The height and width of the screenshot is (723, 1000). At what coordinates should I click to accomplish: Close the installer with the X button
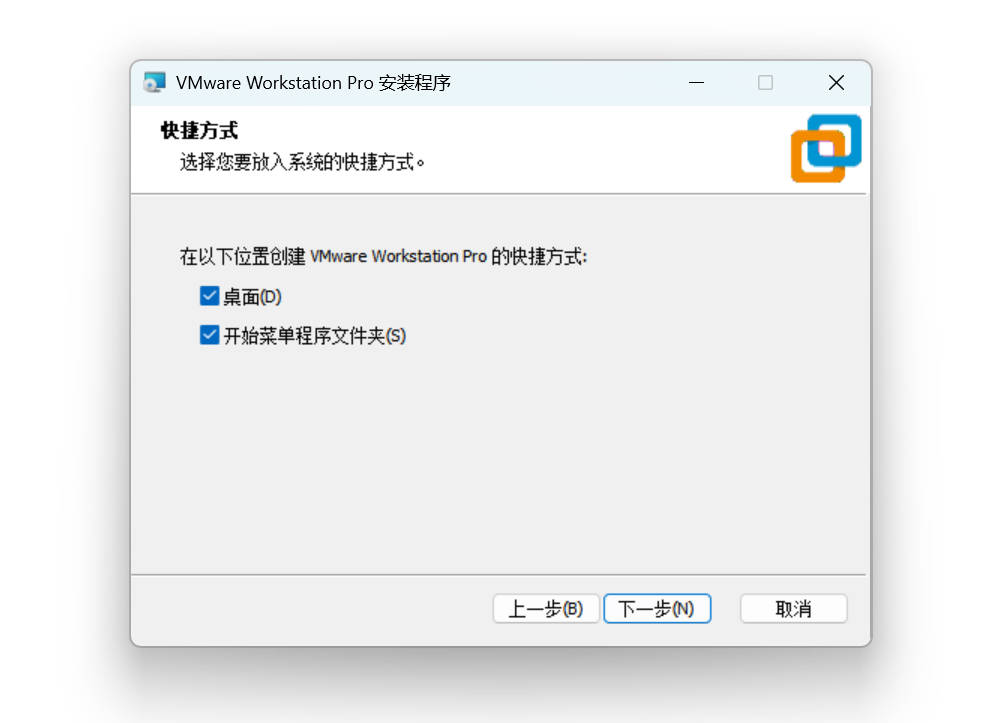(x=836, y=83)
